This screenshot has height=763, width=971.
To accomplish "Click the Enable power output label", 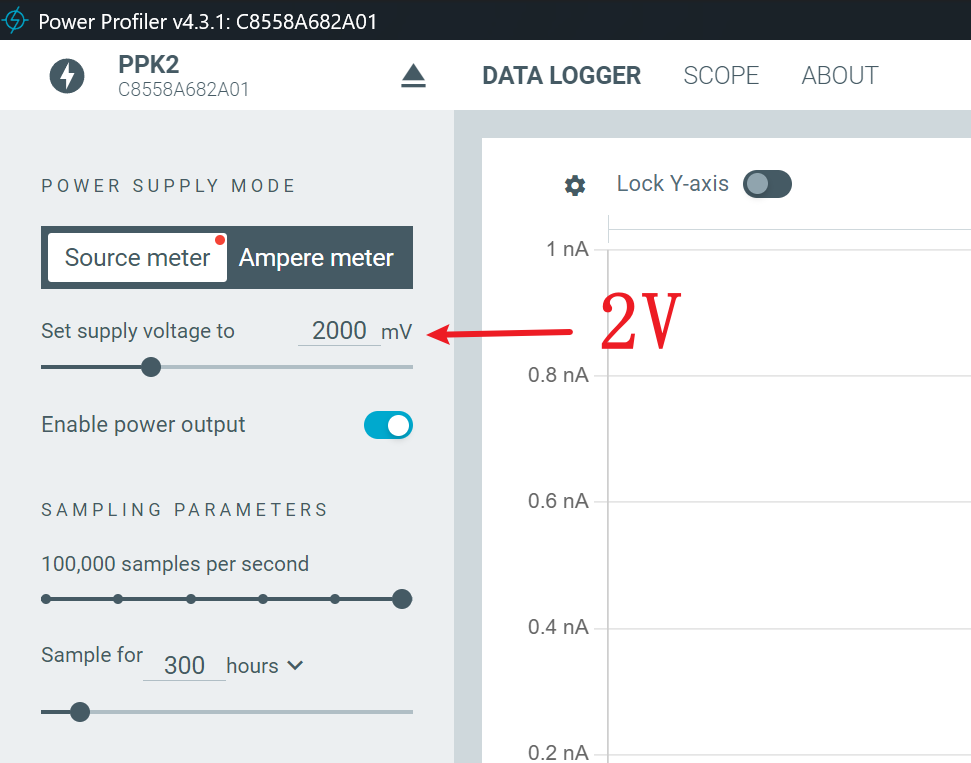I will coord(143,425).
